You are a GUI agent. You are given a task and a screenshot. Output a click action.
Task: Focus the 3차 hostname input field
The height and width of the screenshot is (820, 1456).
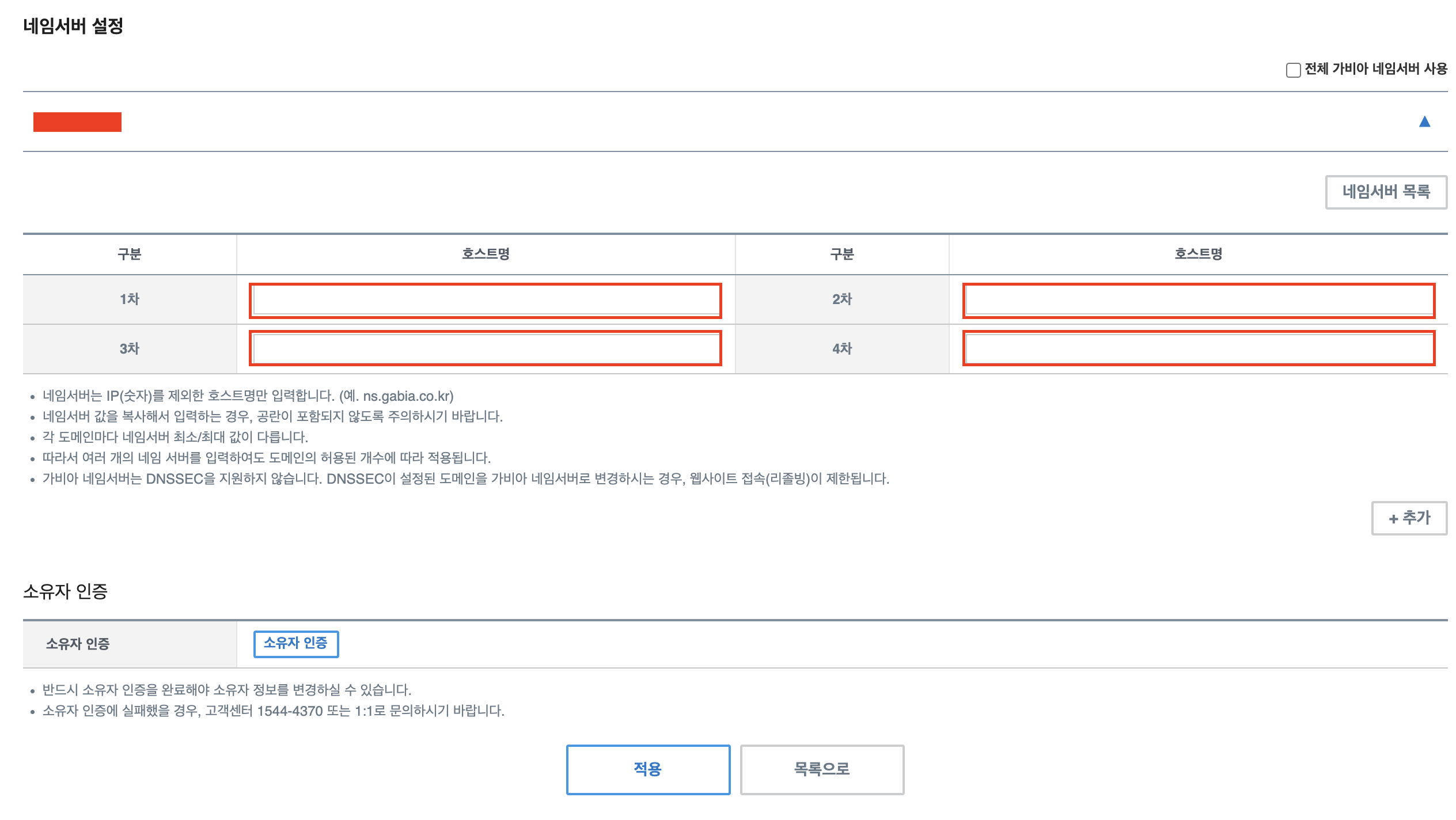485,348
